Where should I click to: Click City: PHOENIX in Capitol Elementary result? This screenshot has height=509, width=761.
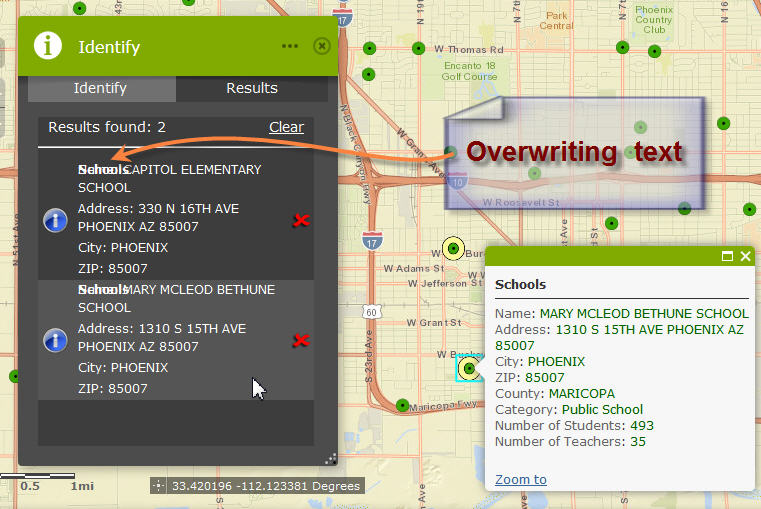pos(123,247)
